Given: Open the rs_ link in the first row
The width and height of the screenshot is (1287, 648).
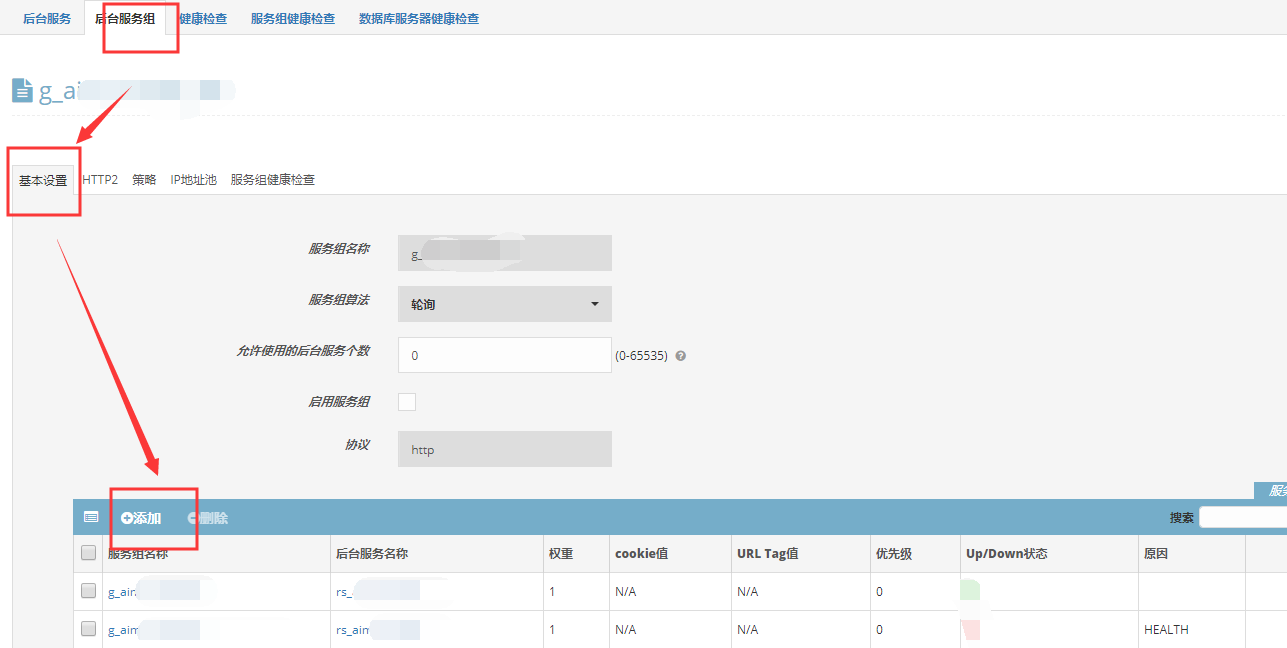Looking at the screenshot, I should [x=345, y=589].
